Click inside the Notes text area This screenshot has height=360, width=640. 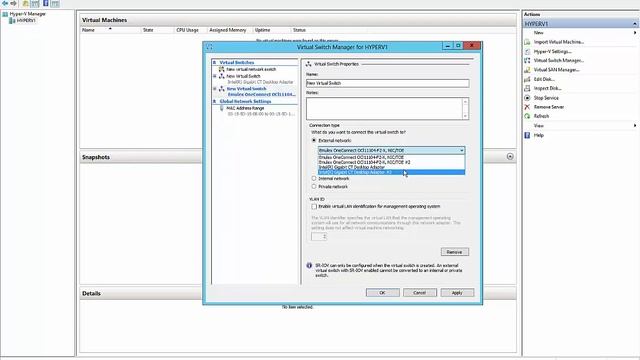(384, 109)
